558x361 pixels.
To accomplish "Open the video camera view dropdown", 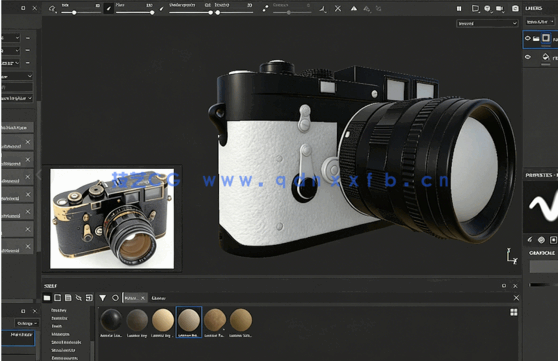I will click(x=500, y=9).
